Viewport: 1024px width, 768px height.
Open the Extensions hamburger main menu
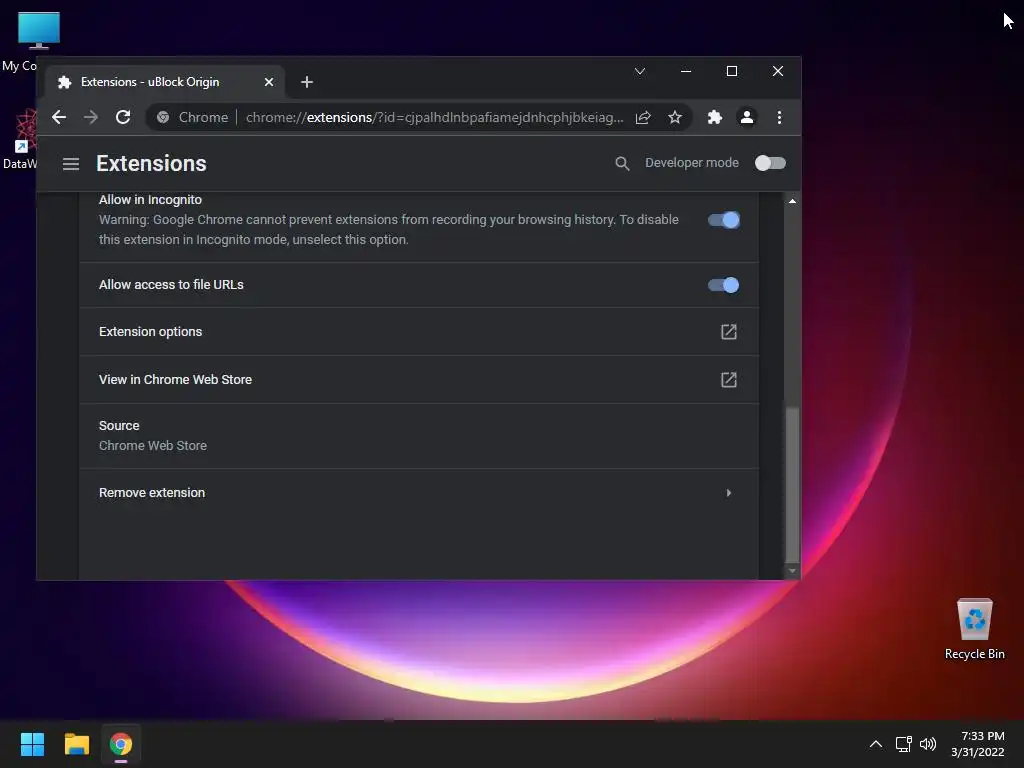(x=71, y=163)
